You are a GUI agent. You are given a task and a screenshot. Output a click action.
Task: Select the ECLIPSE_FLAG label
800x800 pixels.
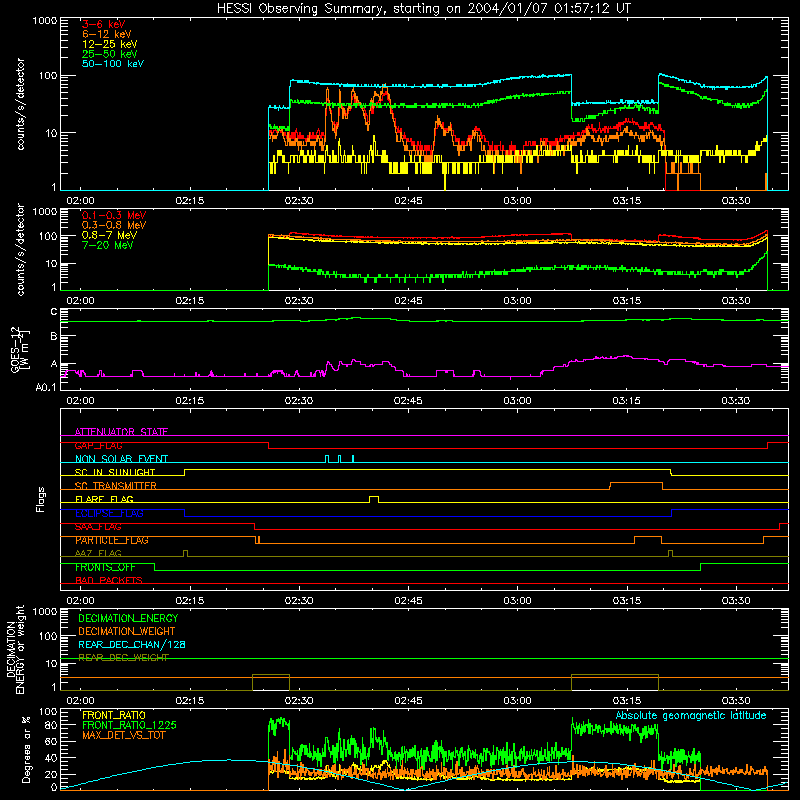click(x=109, y=513)
